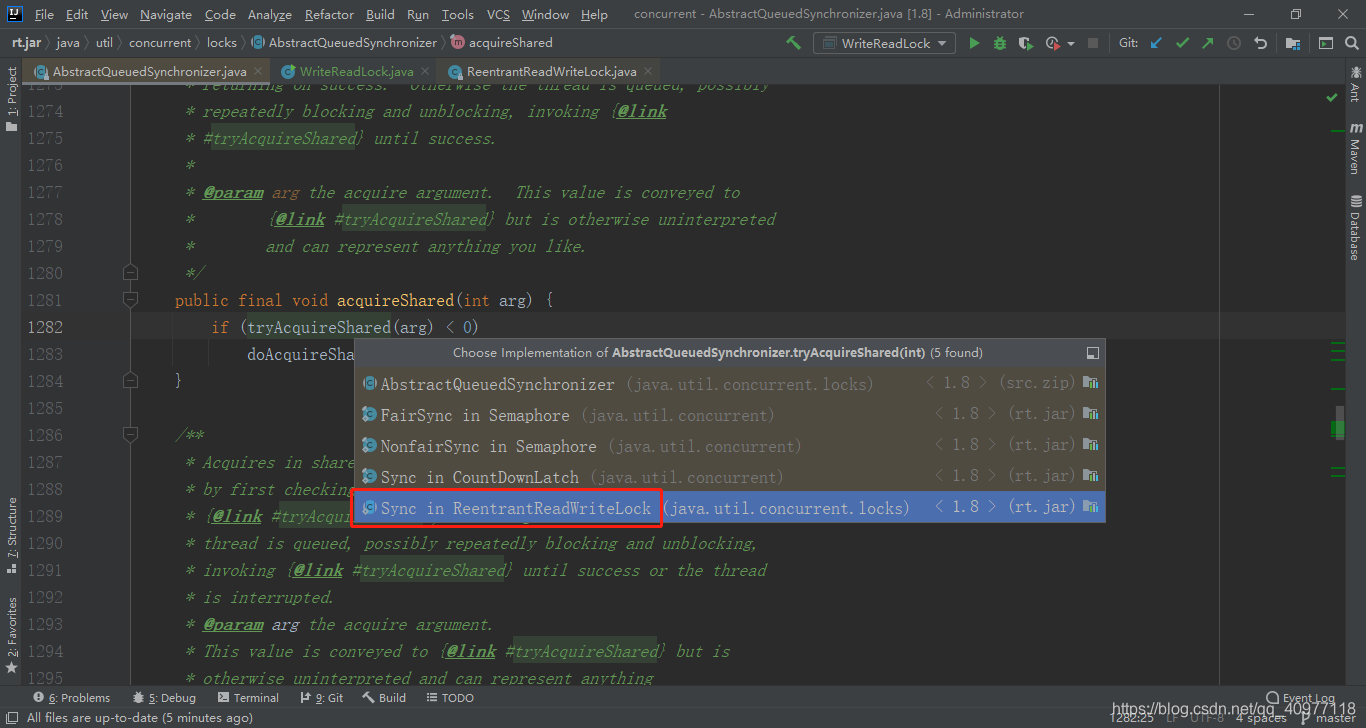This screenshot has width=1366, height=728.
Task: Click tryAcquireShared call on line 1282
Action: pos(319,327)
